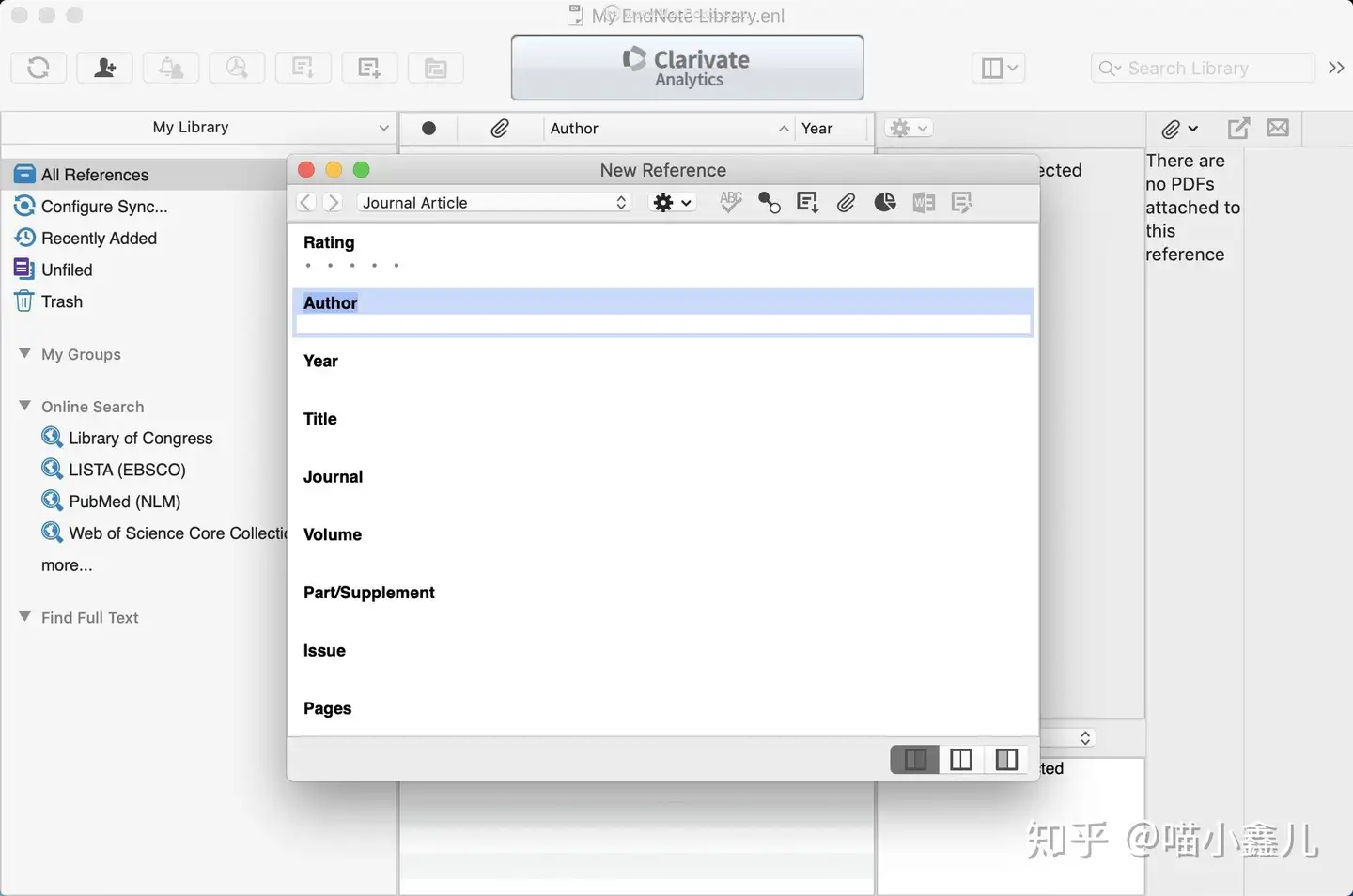The image size is (1353, 896).
Task: Collapse the My Groups section
Action: click(24, 354)
